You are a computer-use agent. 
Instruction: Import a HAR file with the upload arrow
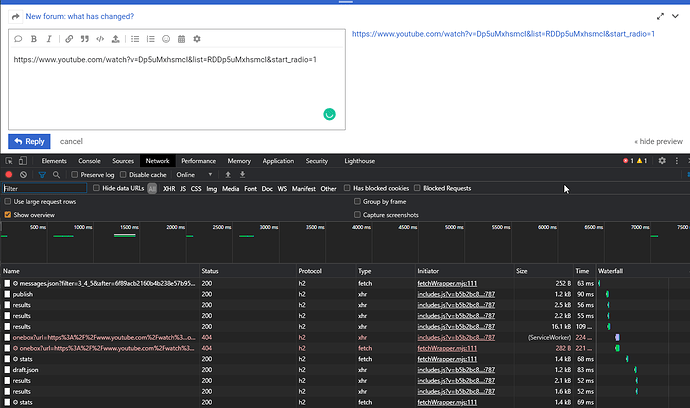[228, 175]
